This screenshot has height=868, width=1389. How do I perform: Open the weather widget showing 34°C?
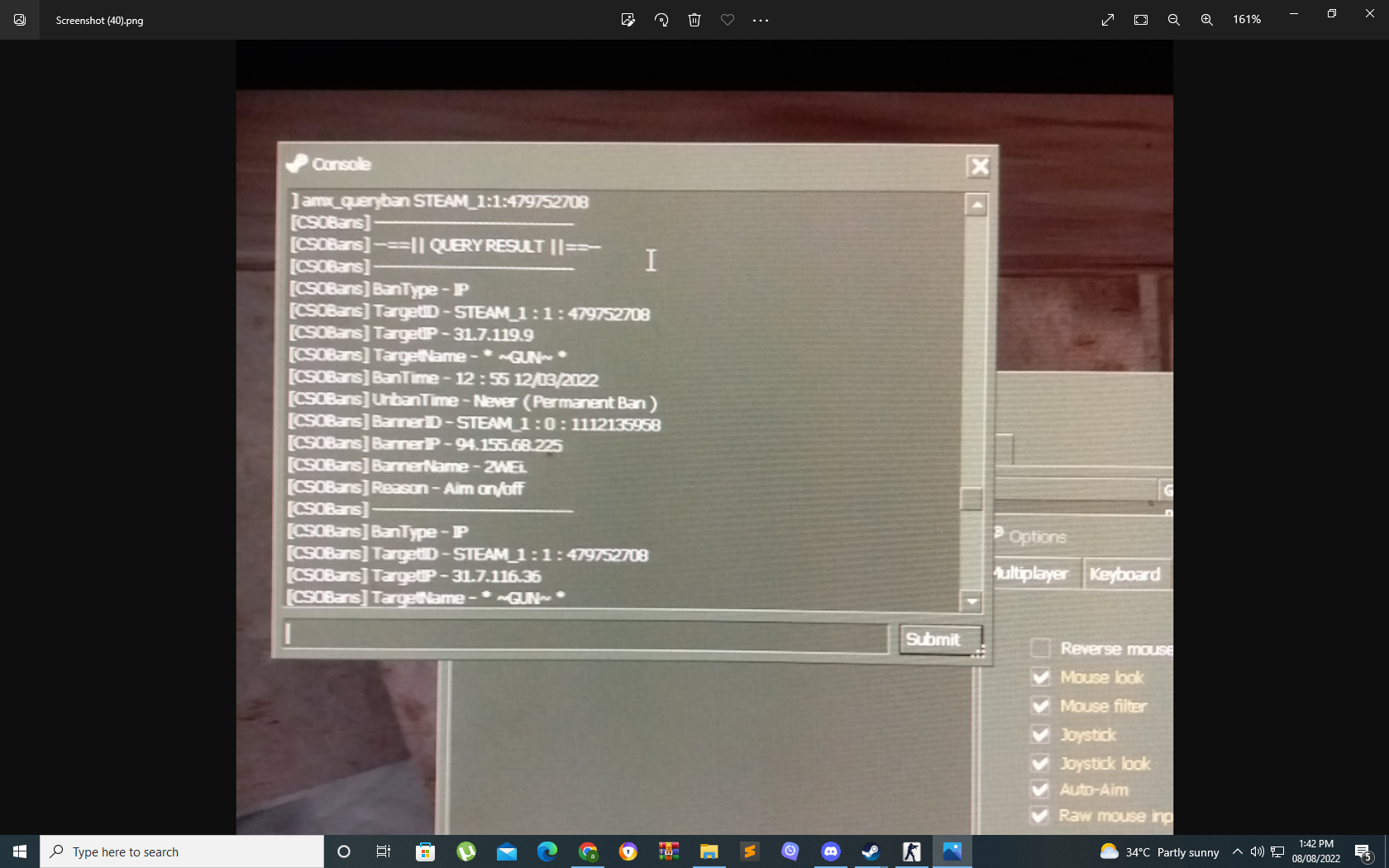(x=1159, y=851)
